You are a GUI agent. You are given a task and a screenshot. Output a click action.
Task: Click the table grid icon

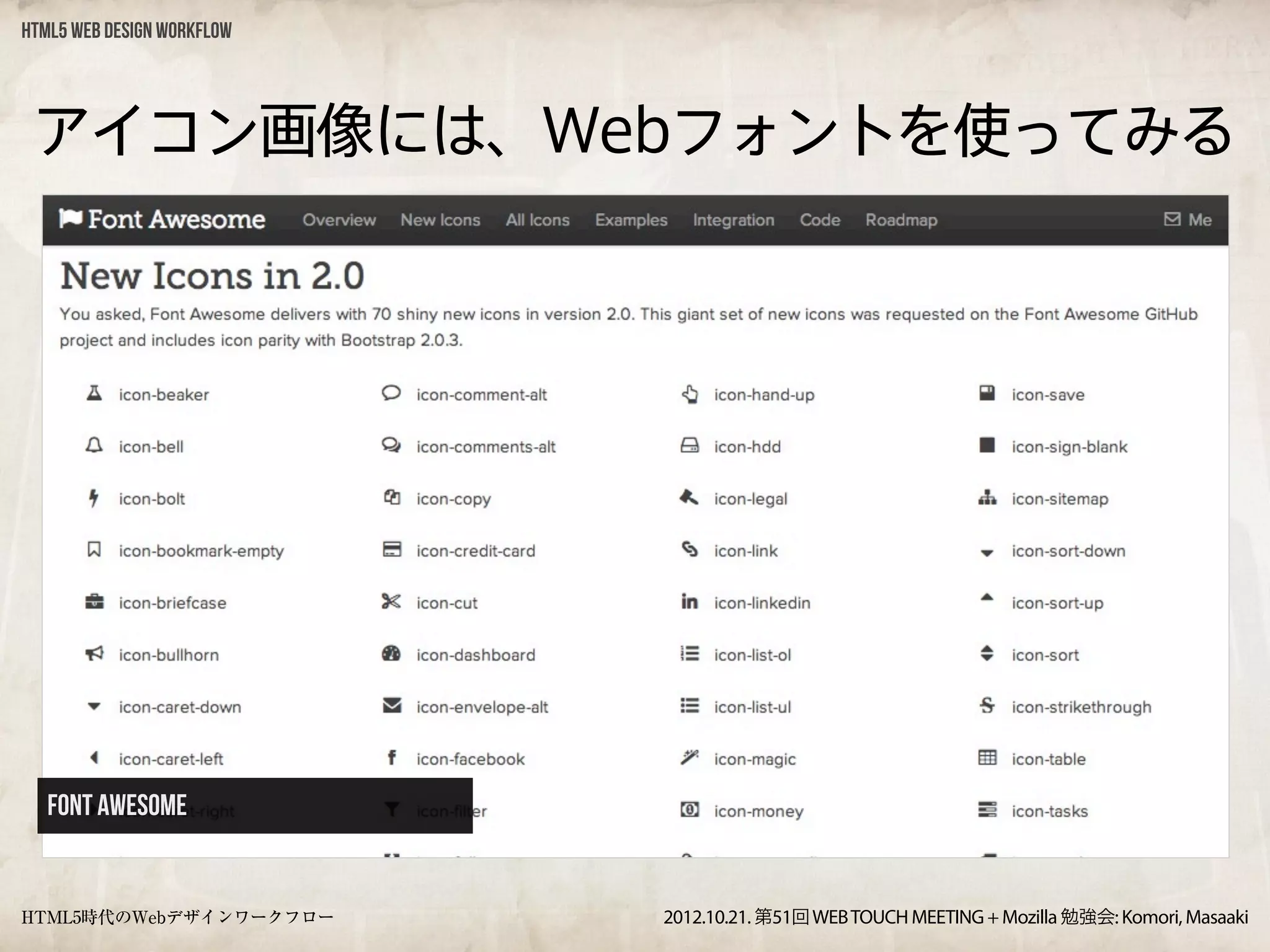pyautogui.click(x=987, y=757)
